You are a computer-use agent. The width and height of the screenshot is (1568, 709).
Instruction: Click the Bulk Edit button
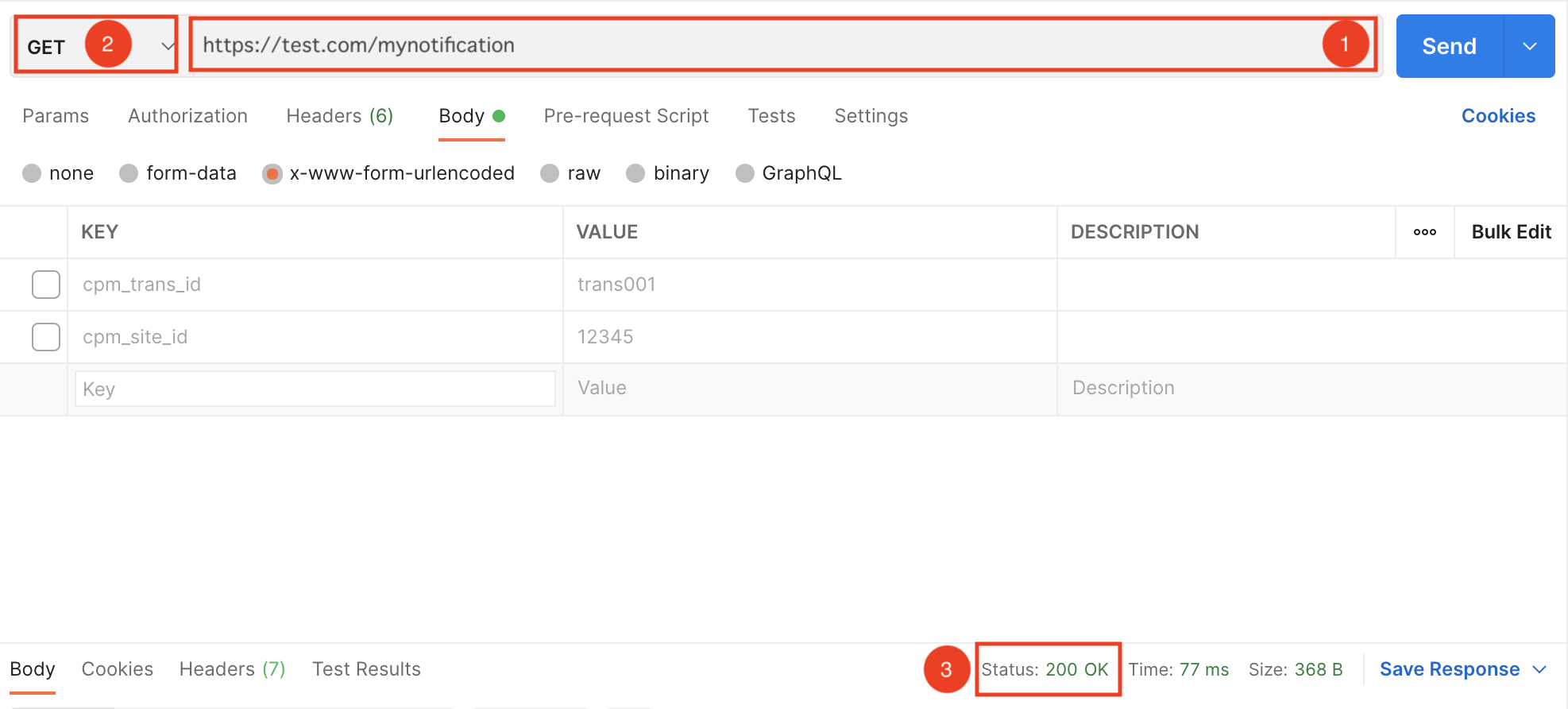[1511, 232]
